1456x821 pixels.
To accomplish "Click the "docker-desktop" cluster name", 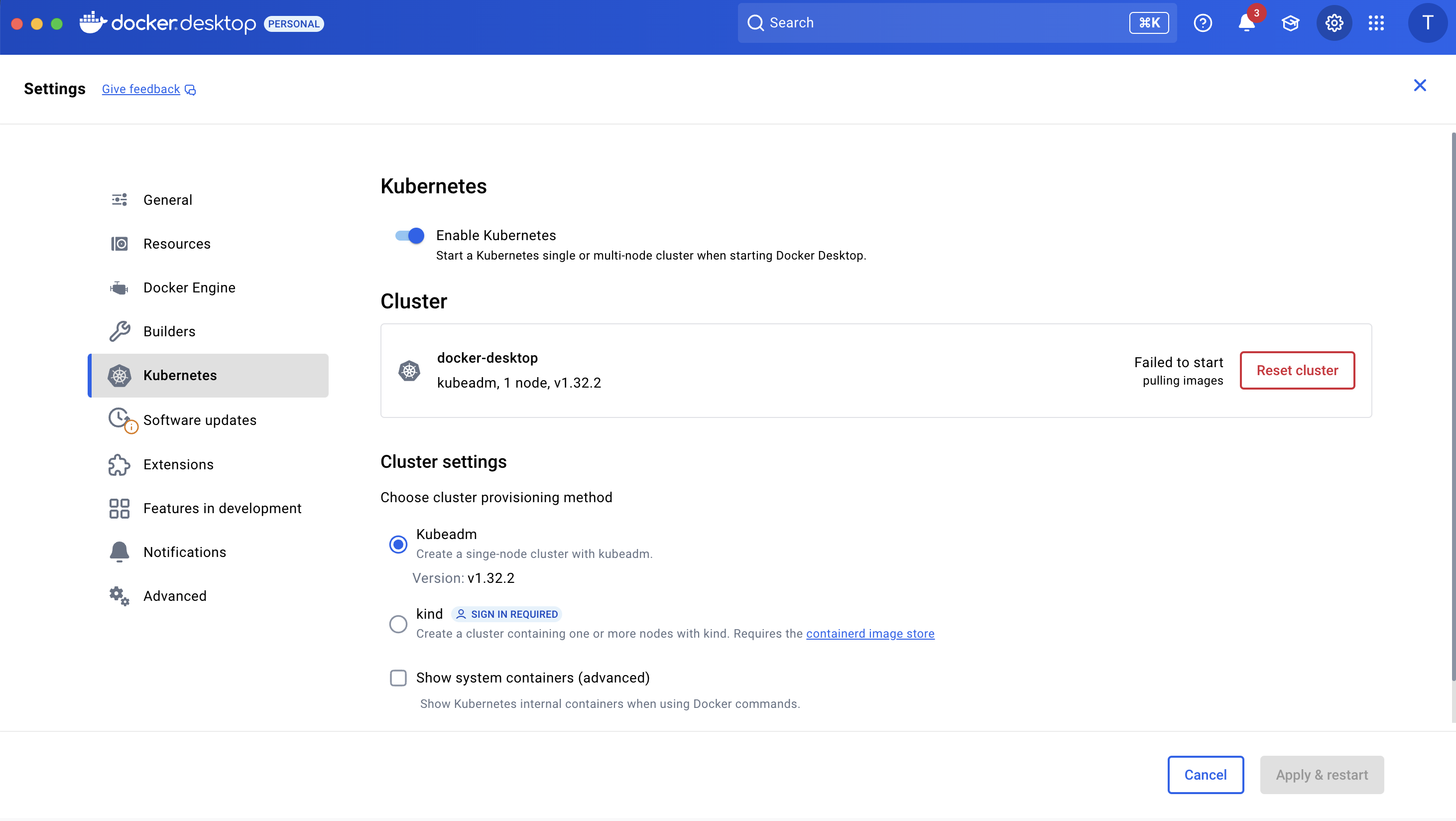I will 487,358.
